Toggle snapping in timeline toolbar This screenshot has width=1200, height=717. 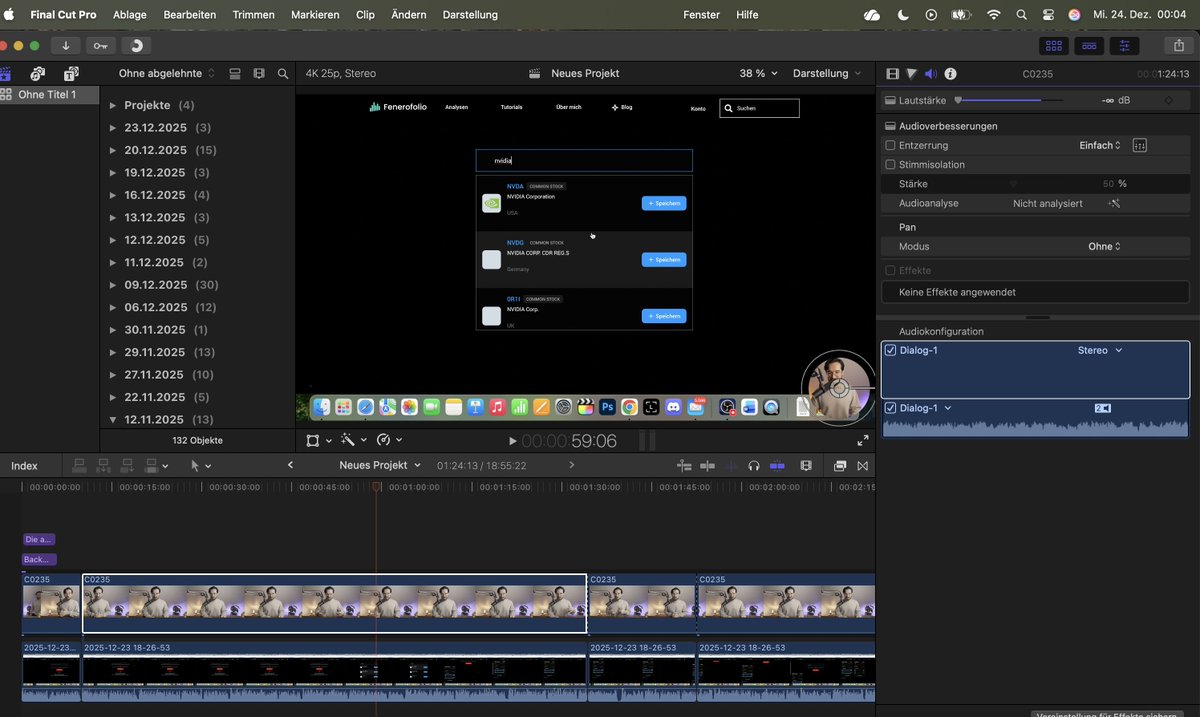tap(777, 466)
